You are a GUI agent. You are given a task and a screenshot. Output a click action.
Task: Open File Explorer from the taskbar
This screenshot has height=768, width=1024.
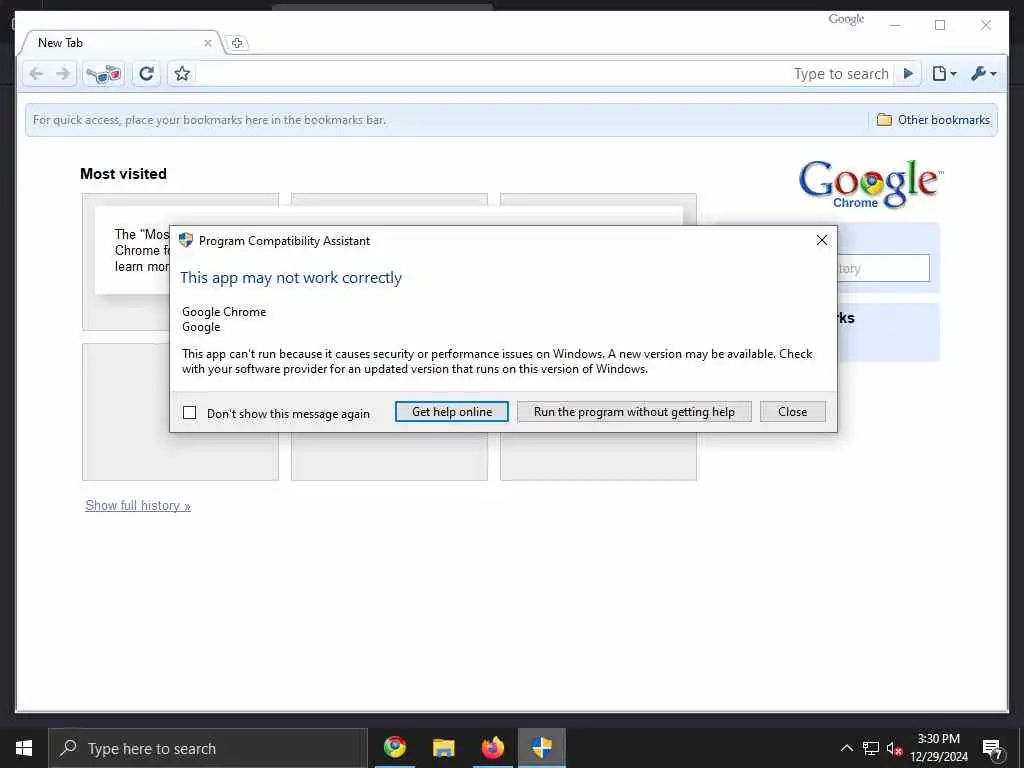point(443,748)
